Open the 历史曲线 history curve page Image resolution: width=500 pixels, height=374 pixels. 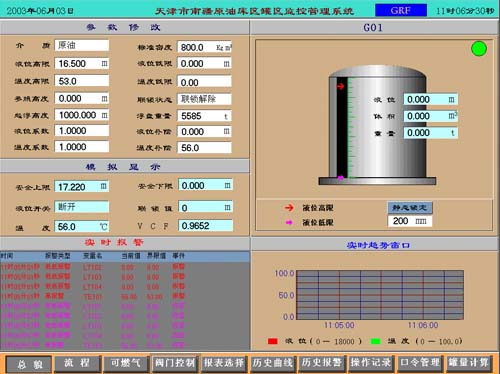(x=273, y=363)
